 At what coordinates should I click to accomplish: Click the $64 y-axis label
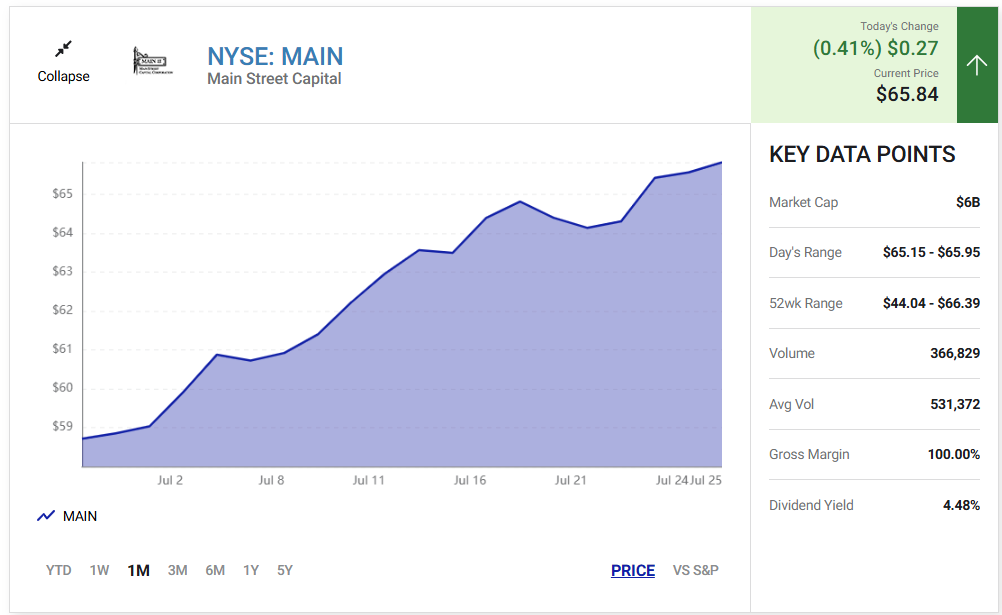click(63, 233)
